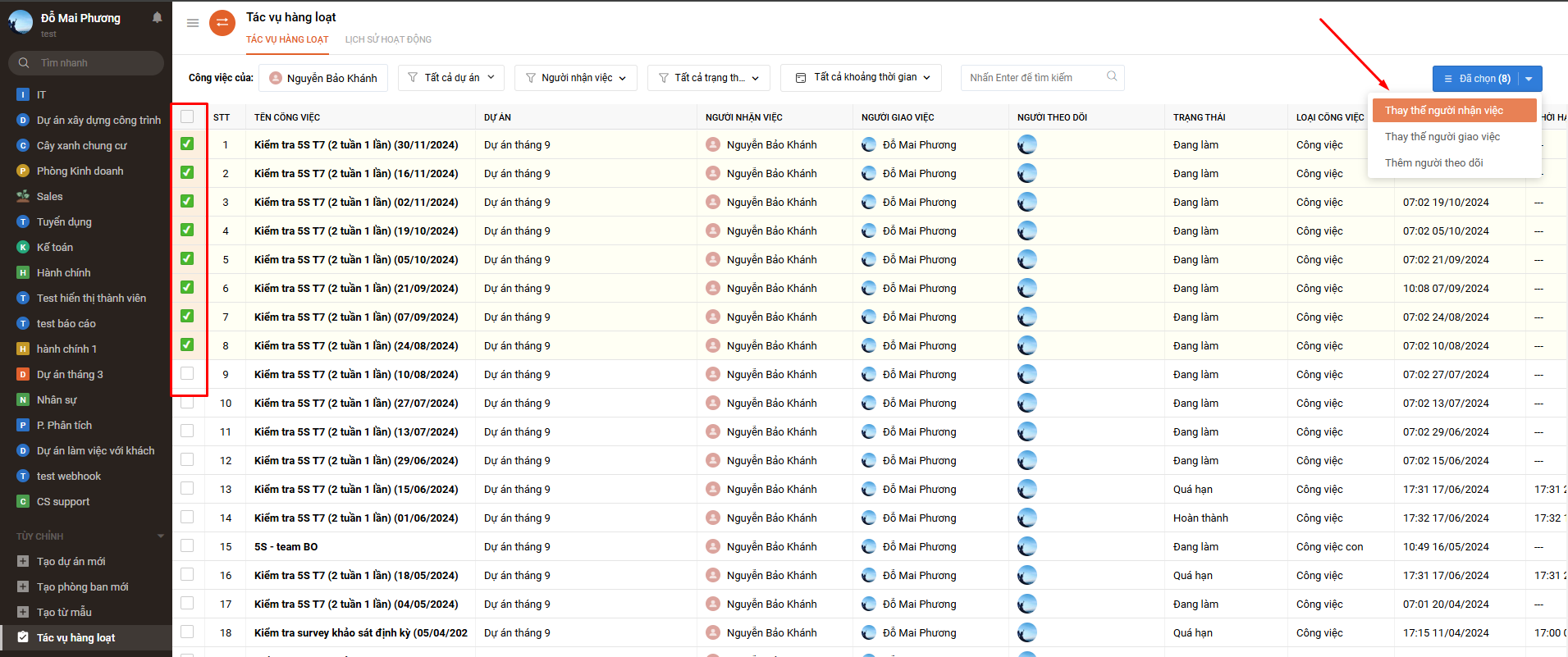Click plus icon for Tạo từ mẫu
1568x657 pixels.
tap(23, 612)
